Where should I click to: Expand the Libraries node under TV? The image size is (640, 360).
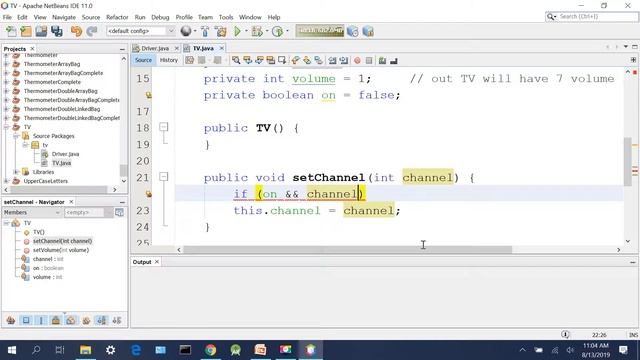[16, 172]
